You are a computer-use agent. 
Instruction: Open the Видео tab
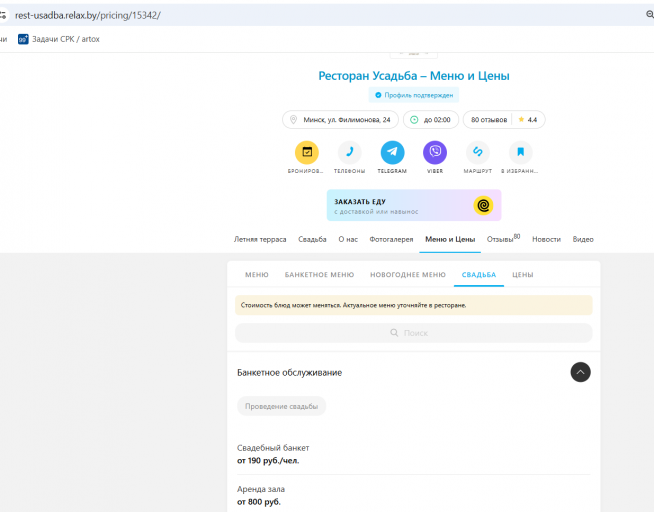point(583,239)
